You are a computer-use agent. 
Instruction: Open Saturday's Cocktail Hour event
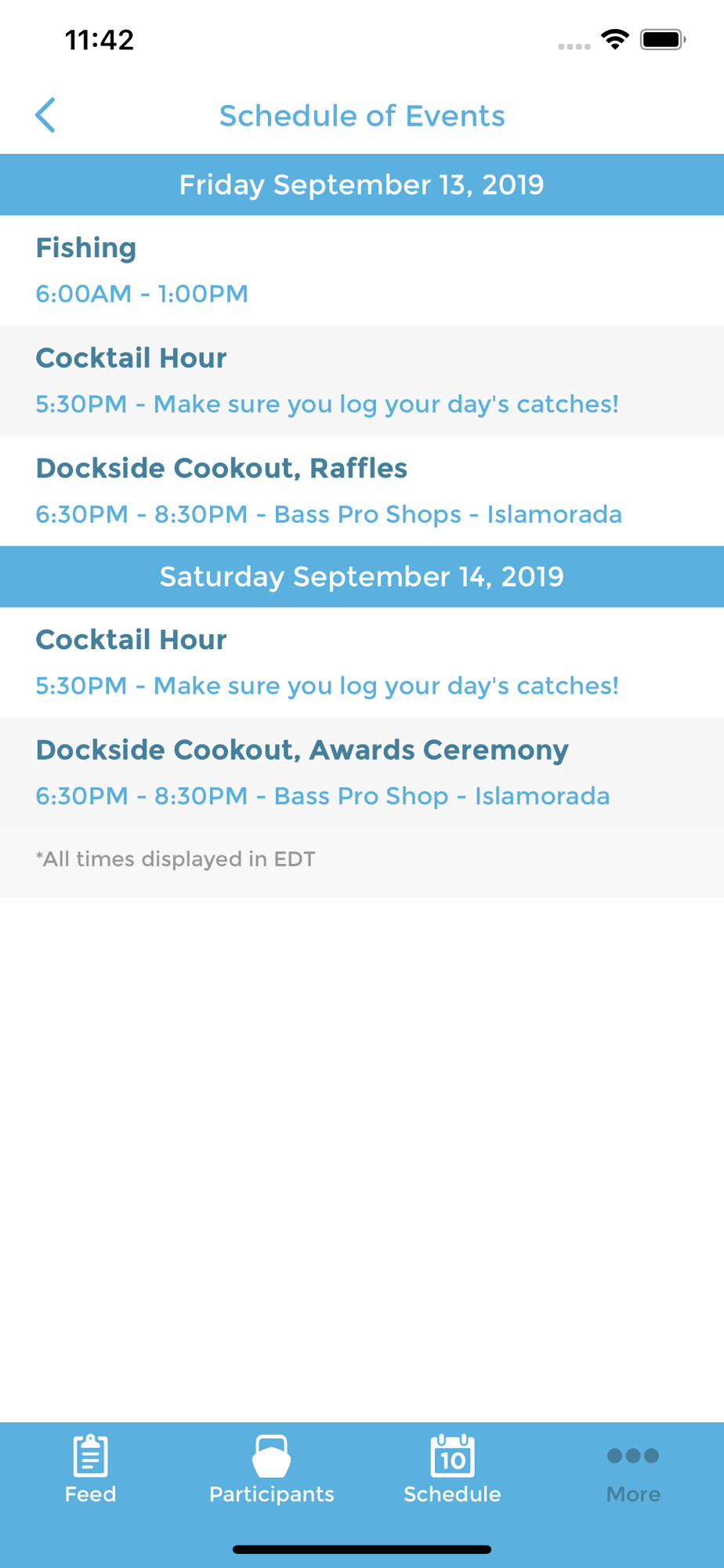[x=362, y=662]
